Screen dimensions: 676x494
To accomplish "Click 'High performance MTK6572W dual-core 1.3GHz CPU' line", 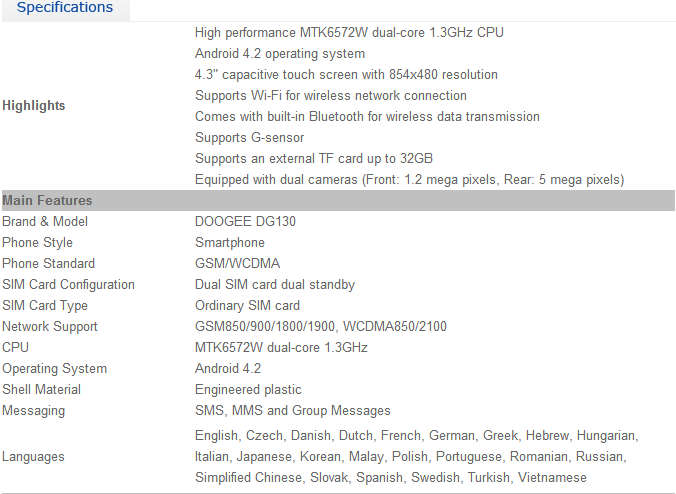I will pyautogui.click(x=349, y=32).
